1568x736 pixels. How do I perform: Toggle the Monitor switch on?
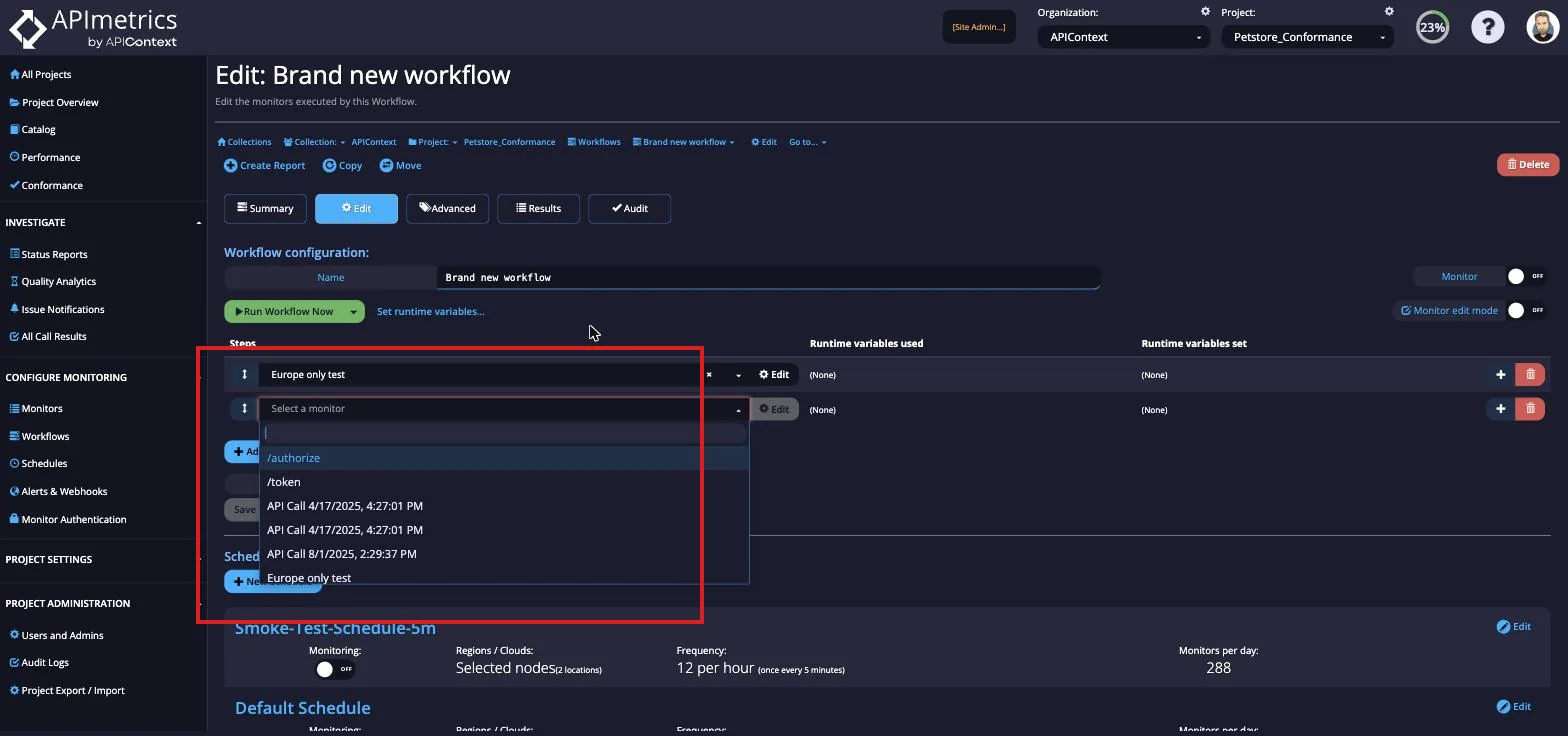tap(1525, 276)
